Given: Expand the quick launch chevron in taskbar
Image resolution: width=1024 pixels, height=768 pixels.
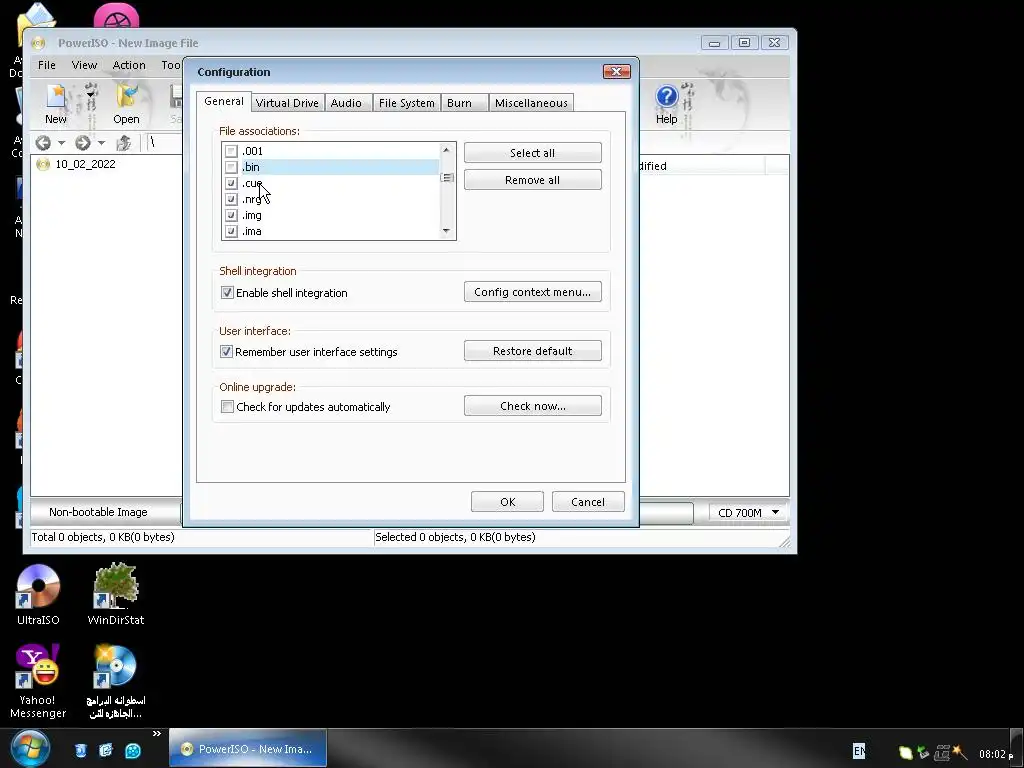Looking at the screenshot, I should [157, 734].
